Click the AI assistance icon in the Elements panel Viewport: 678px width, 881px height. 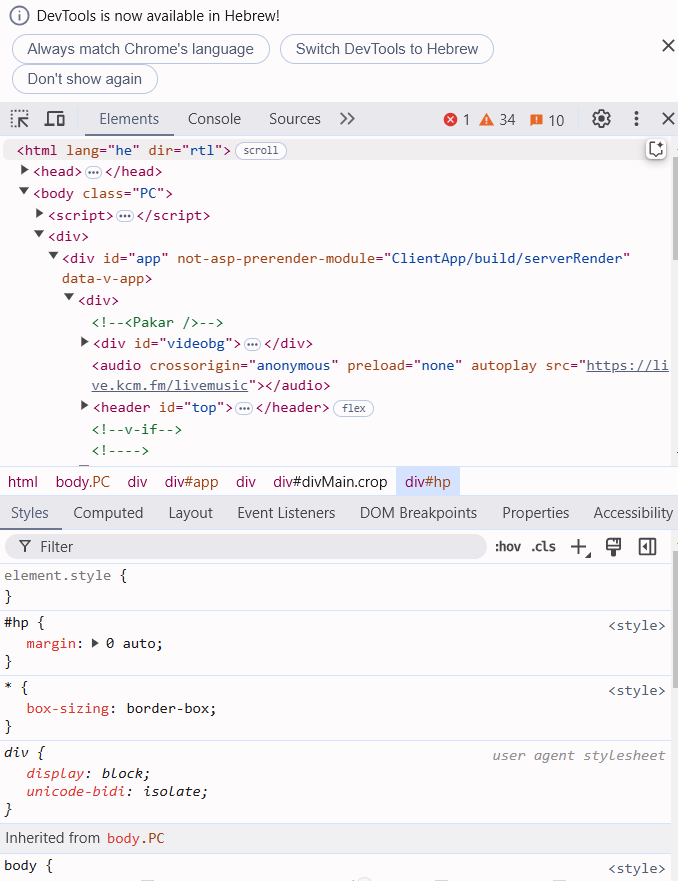[x=656, y=149]
